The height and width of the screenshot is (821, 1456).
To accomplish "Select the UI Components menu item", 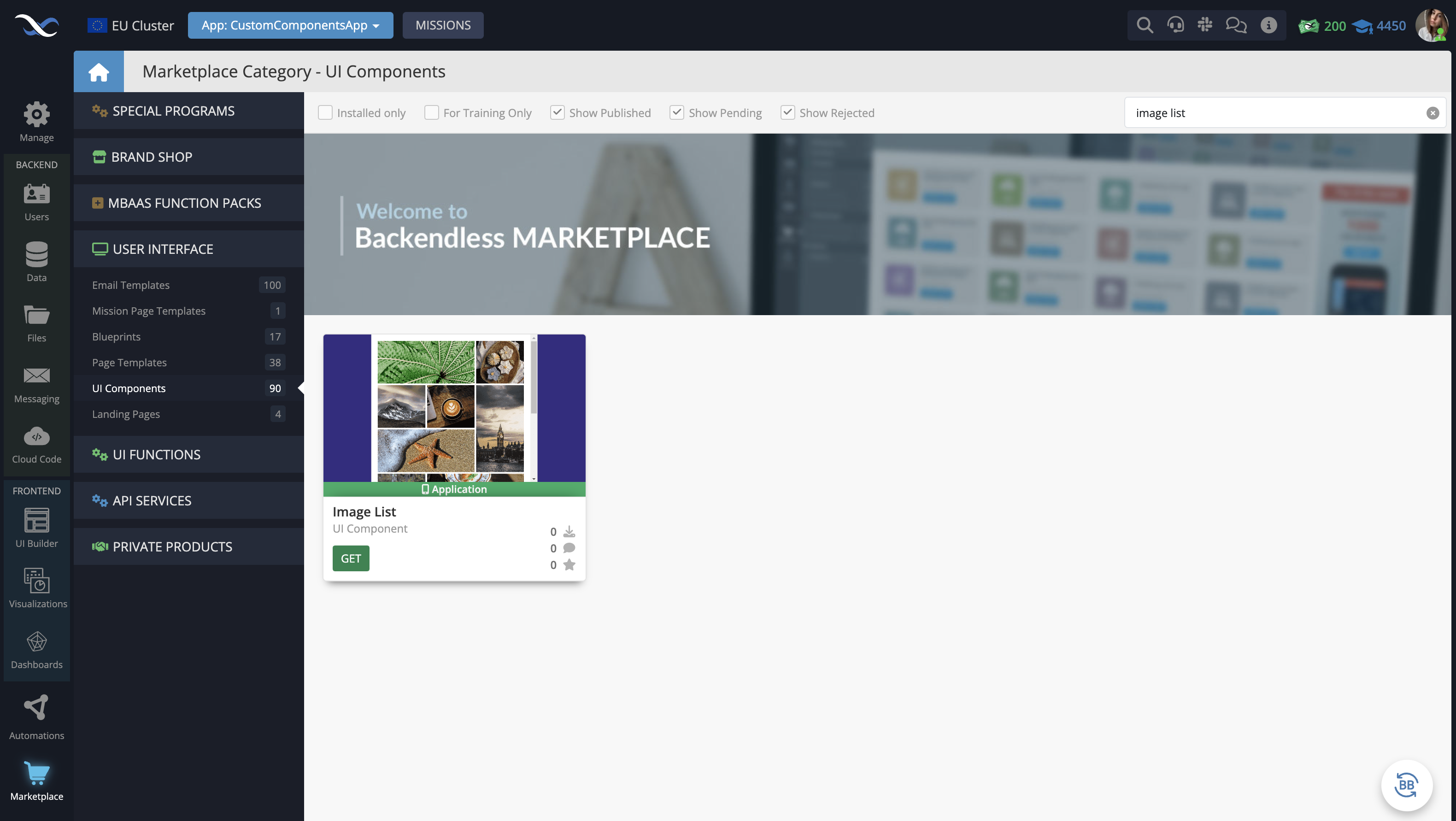I will [x=129, y=388].
